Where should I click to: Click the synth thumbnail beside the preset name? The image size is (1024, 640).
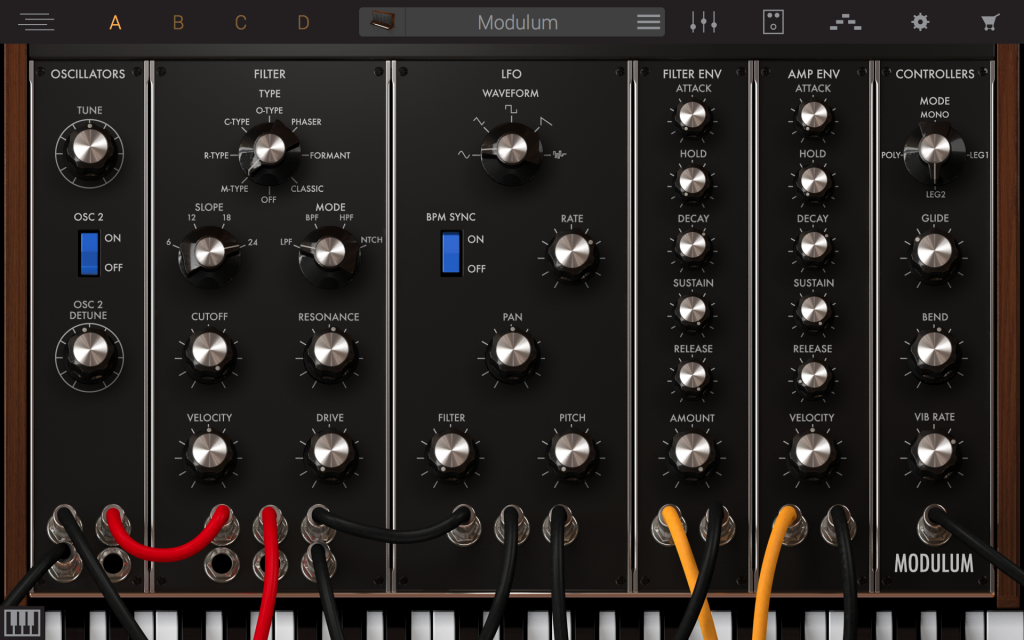pyautogui.click(x=381, y=20)
